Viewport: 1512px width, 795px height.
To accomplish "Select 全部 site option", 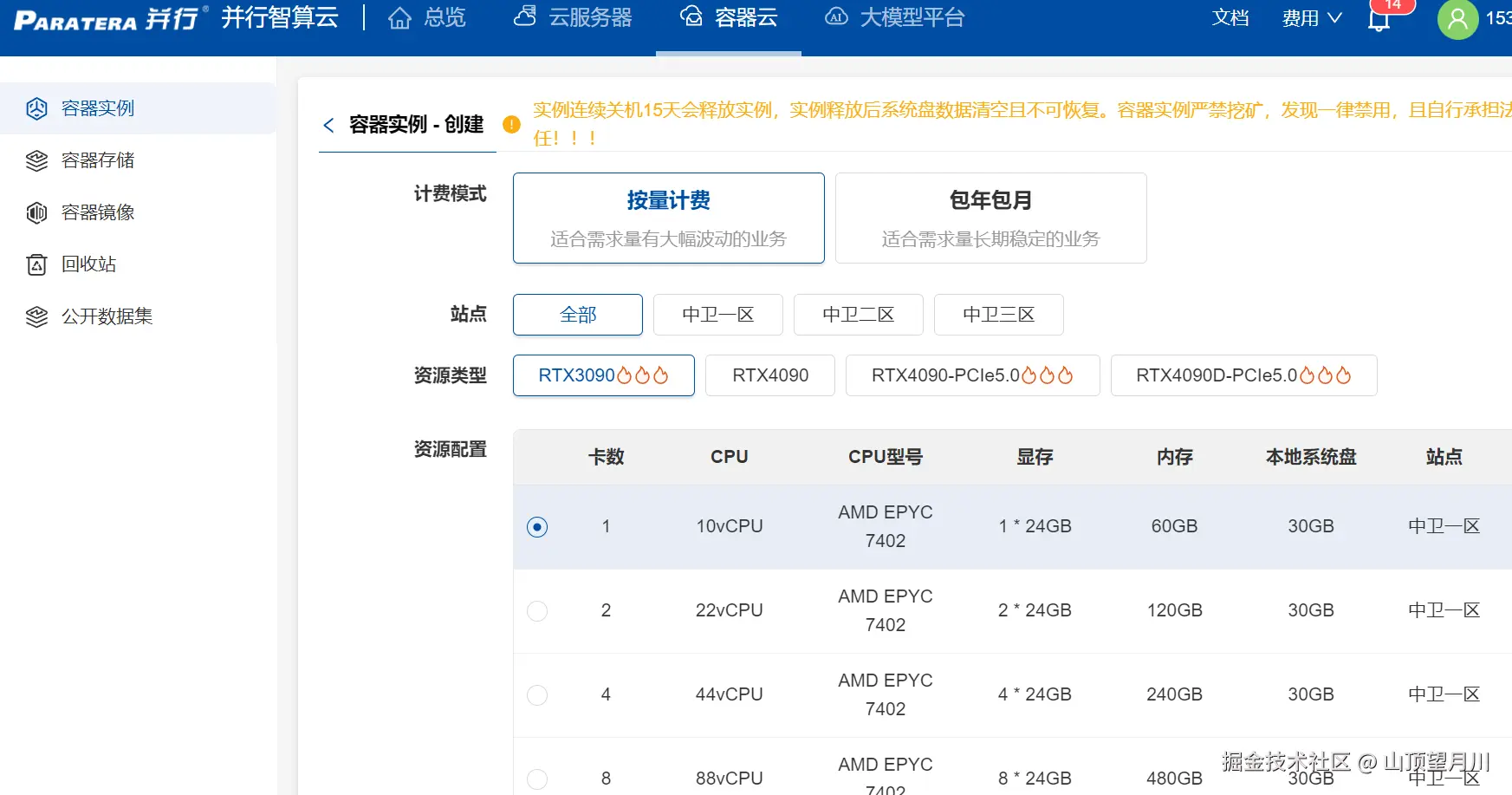I will pyautogui.click(x=578, y=315).
